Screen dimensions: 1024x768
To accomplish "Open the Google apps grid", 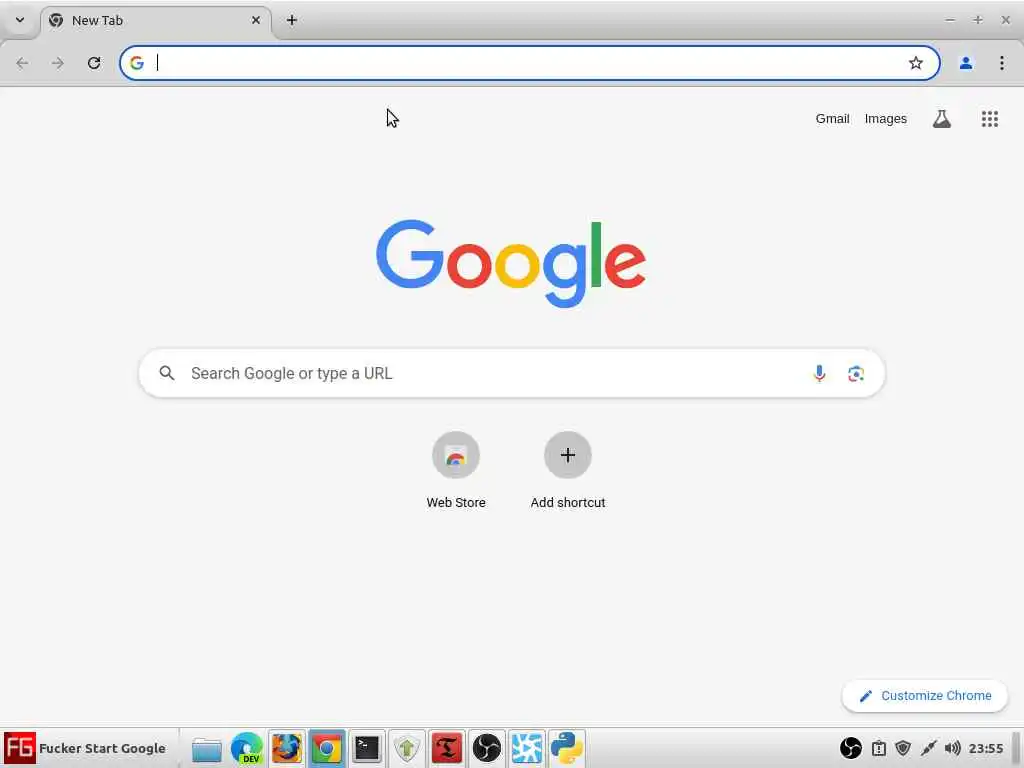I will pos(990,119).
